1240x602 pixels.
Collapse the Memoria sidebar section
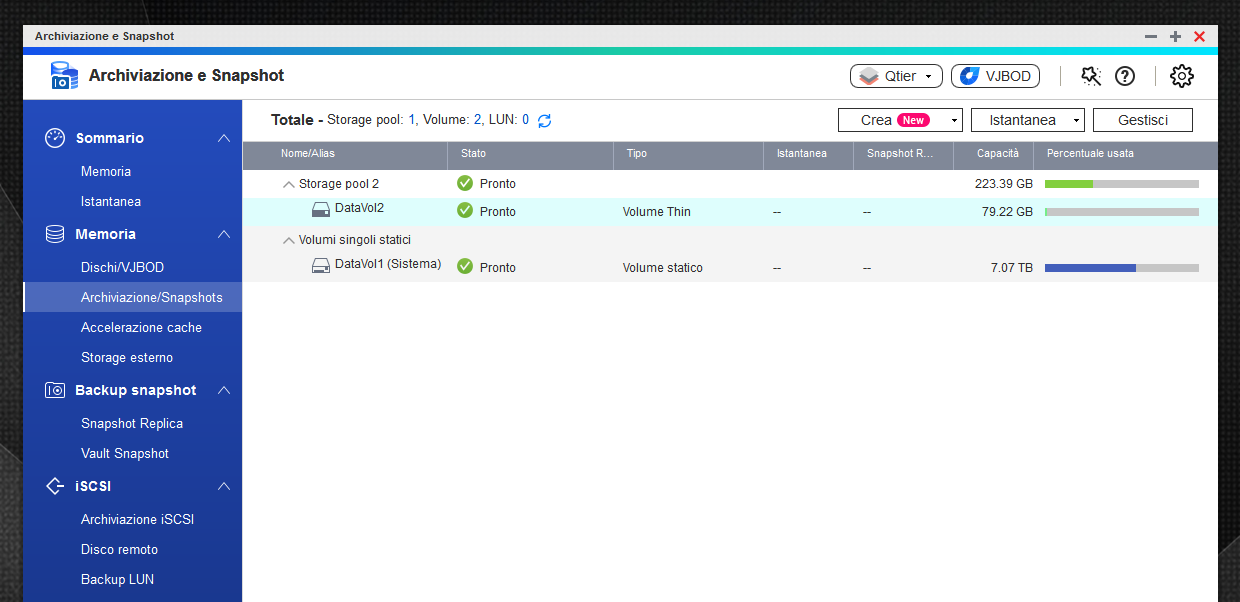[x=224, y=234]
